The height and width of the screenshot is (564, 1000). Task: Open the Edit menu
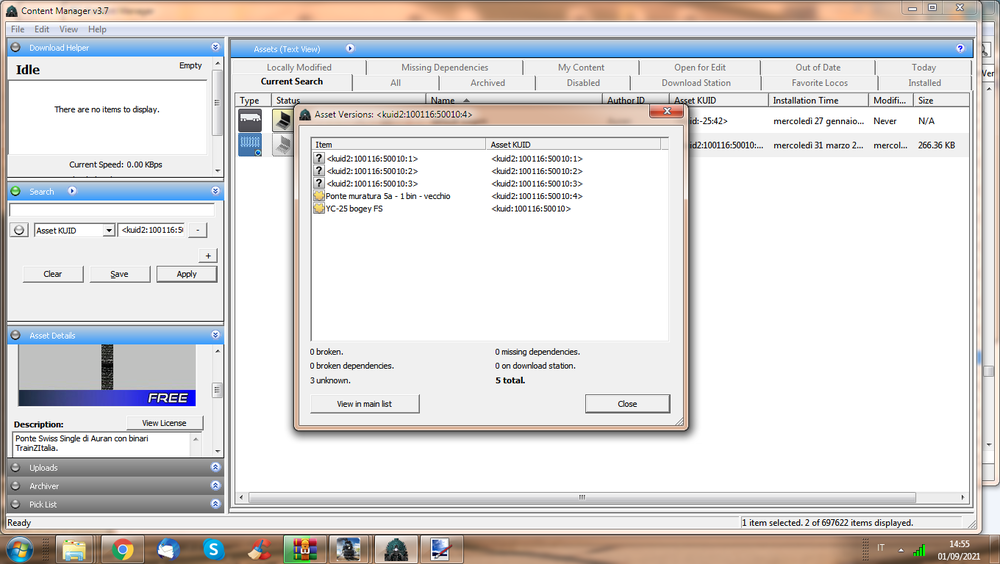click(41, 29)
